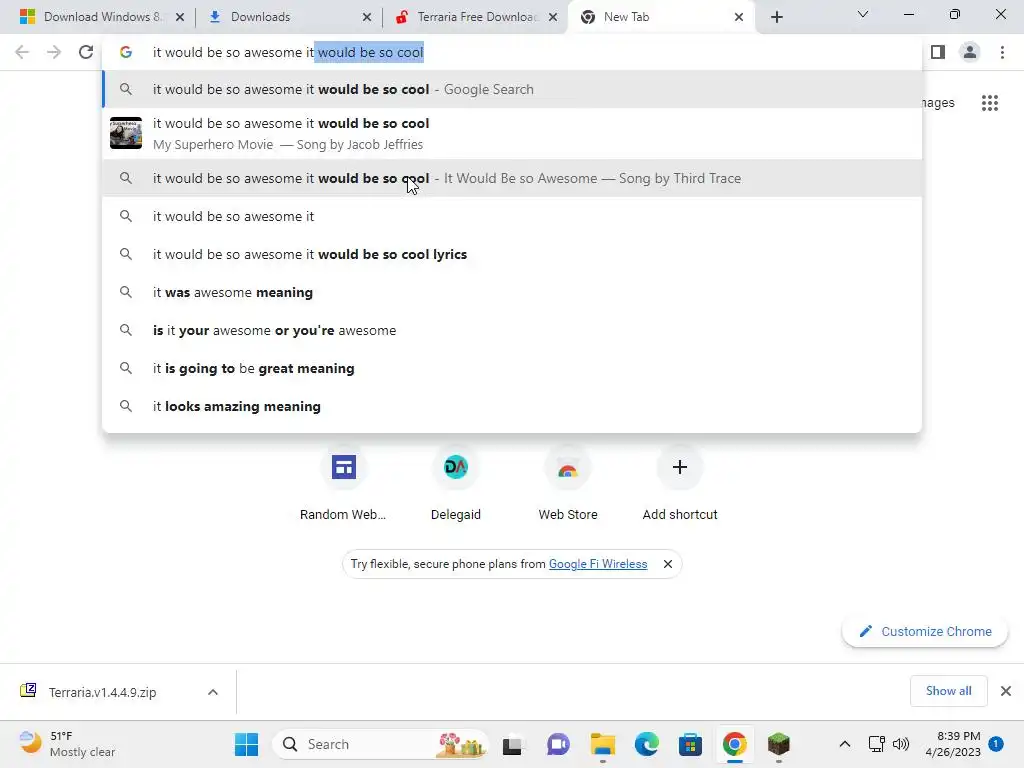1024x768 pixels.
Task: Open the Chat app on taskbar
Action: 557,744
